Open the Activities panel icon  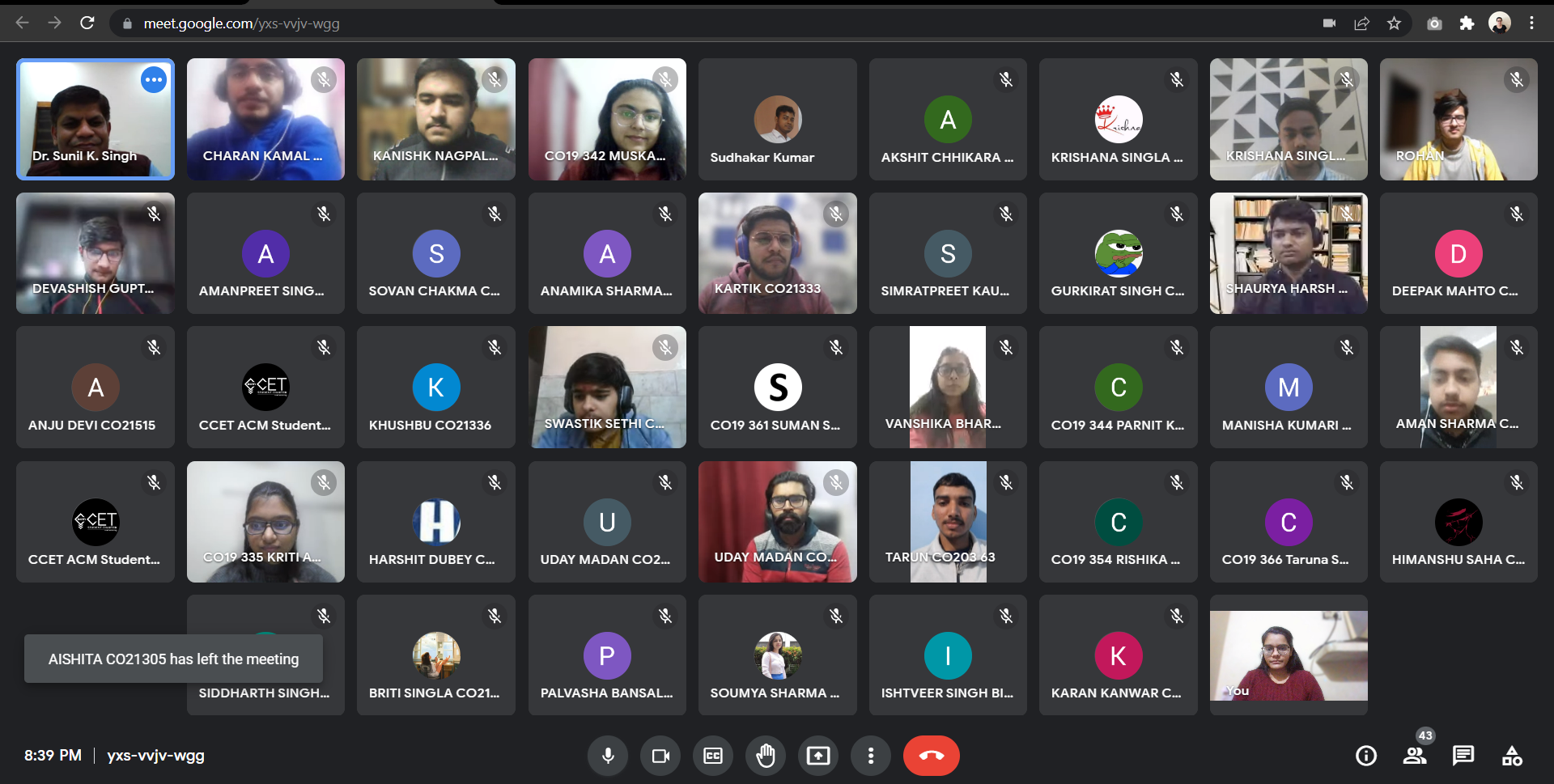coord(1512,756)
